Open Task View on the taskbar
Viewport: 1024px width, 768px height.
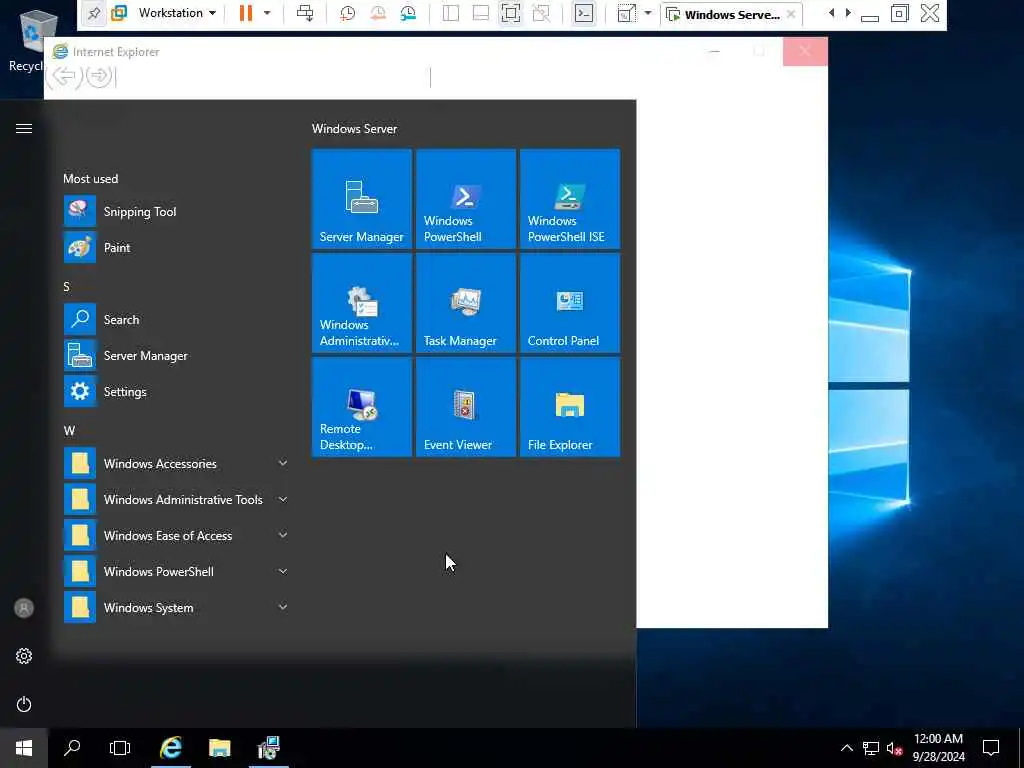(x=120, y=748)
